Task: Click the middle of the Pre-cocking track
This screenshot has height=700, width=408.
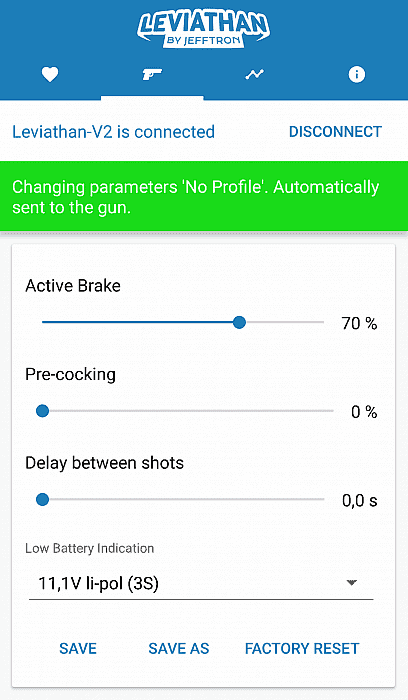Action: click(x=188, y=411)
